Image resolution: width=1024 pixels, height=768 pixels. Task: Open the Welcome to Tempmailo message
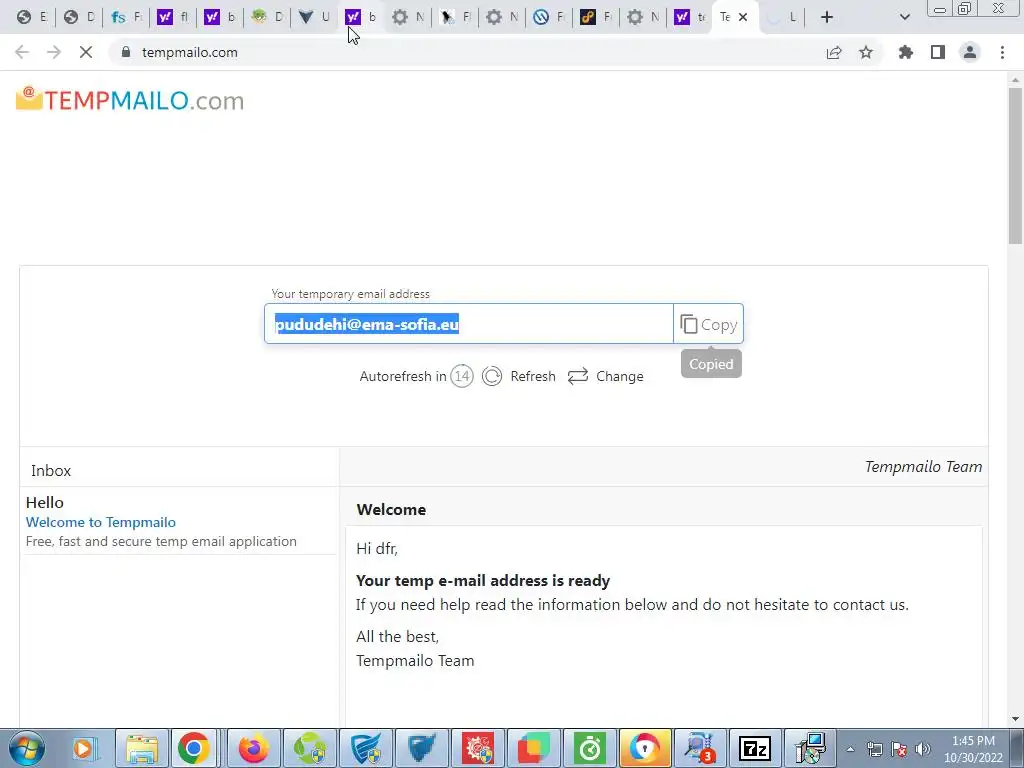[101, 522]
